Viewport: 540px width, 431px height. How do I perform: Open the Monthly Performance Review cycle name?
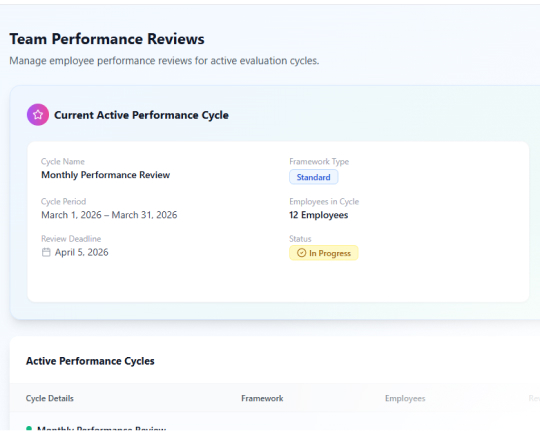(105, 175)
